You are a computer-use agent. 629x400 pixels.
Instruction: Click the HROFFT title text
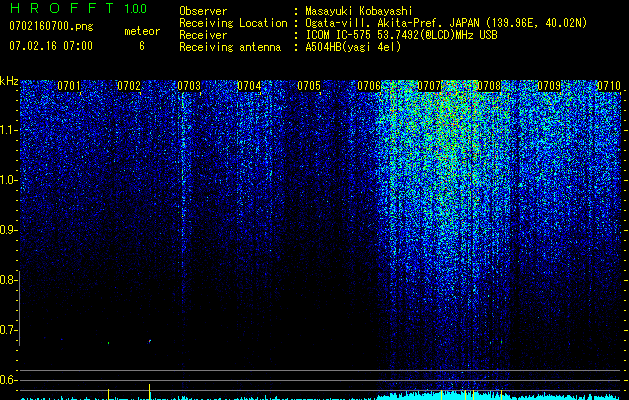[x=62, y=8]
